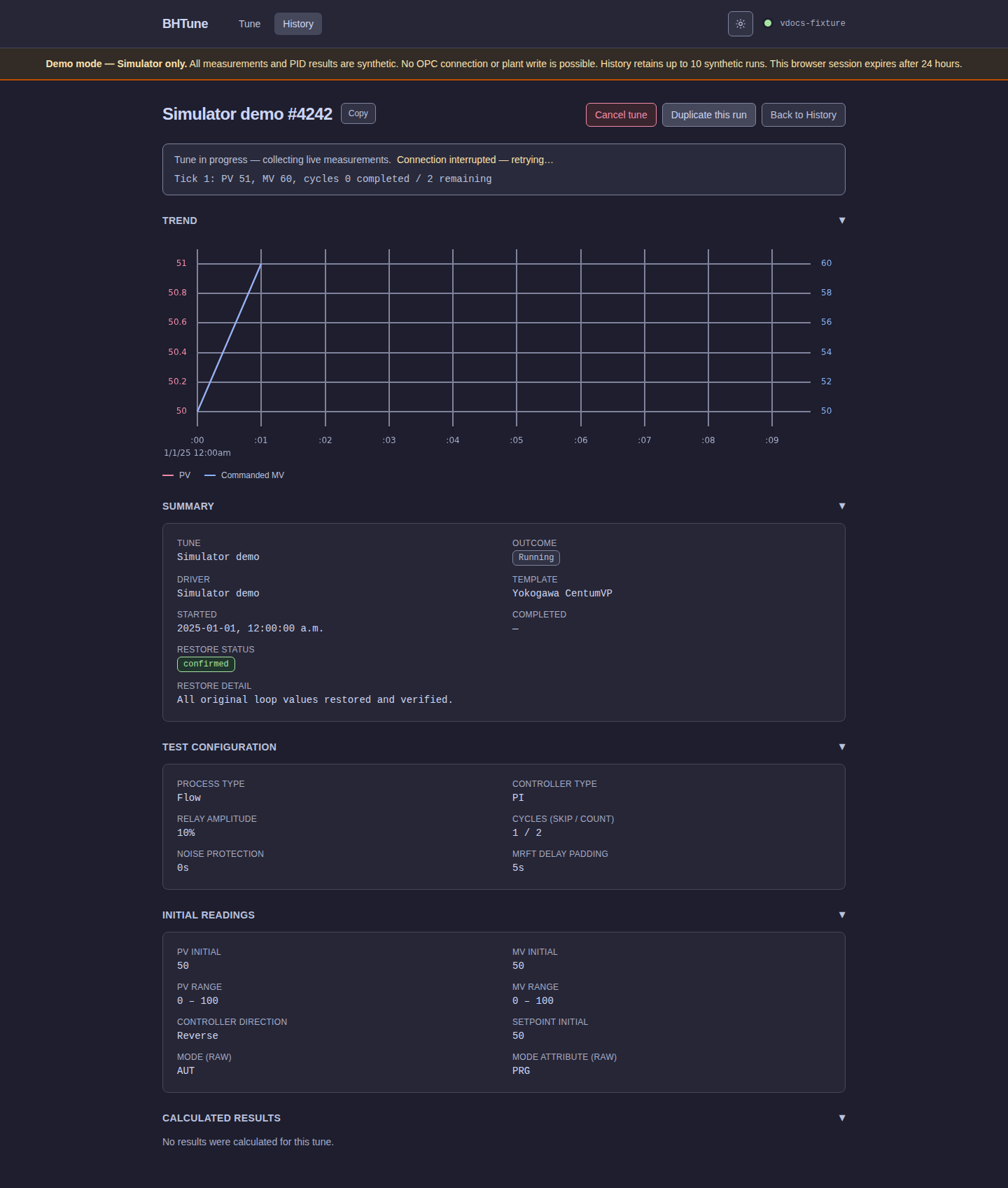Select the PI controller type value
The width and height of the screenshot is (1008, 1188).
pyautogui.click(x=518, y=798)
